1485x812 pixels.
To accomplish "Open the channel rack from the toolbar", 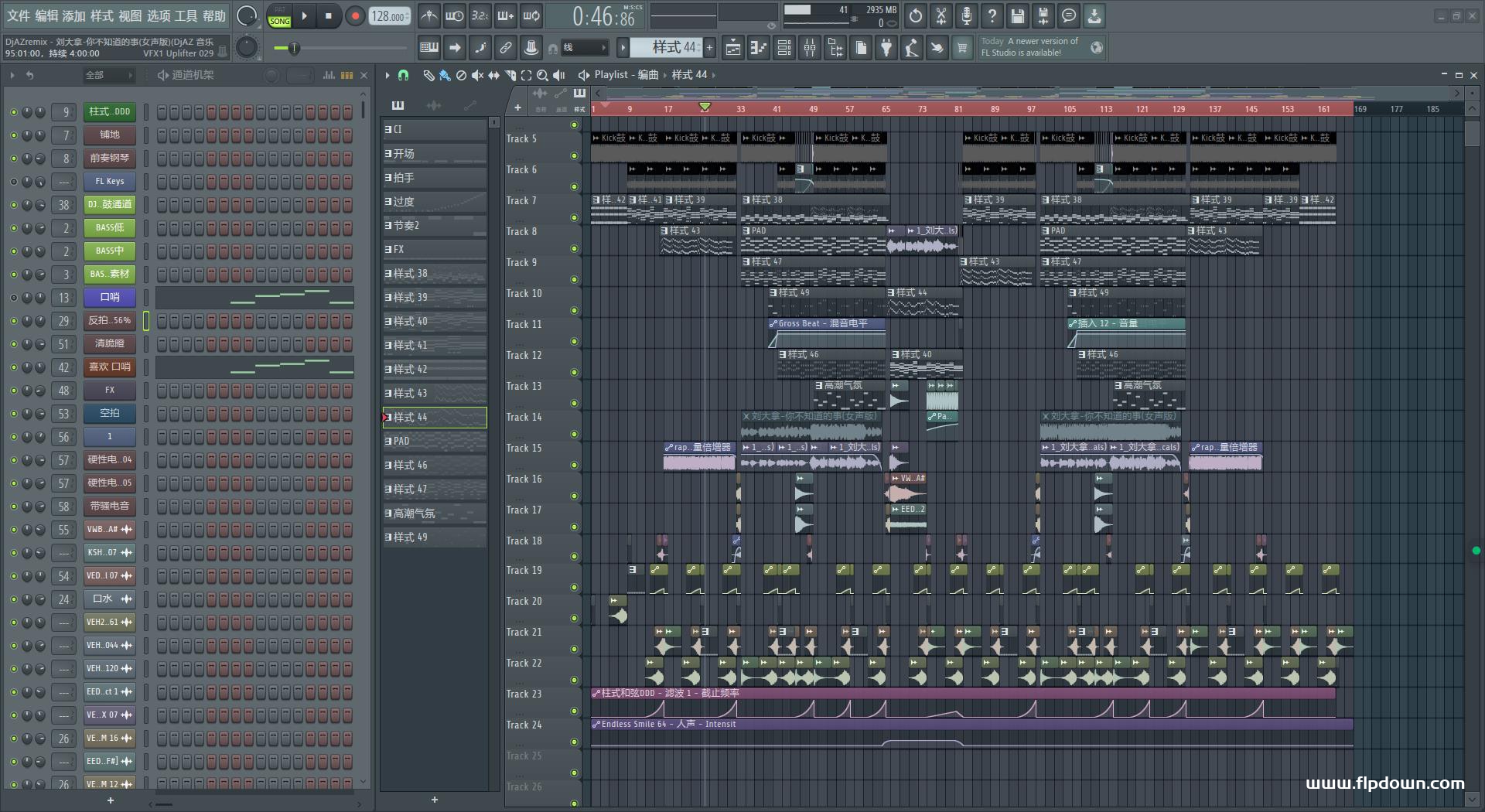I will [783, 48].
